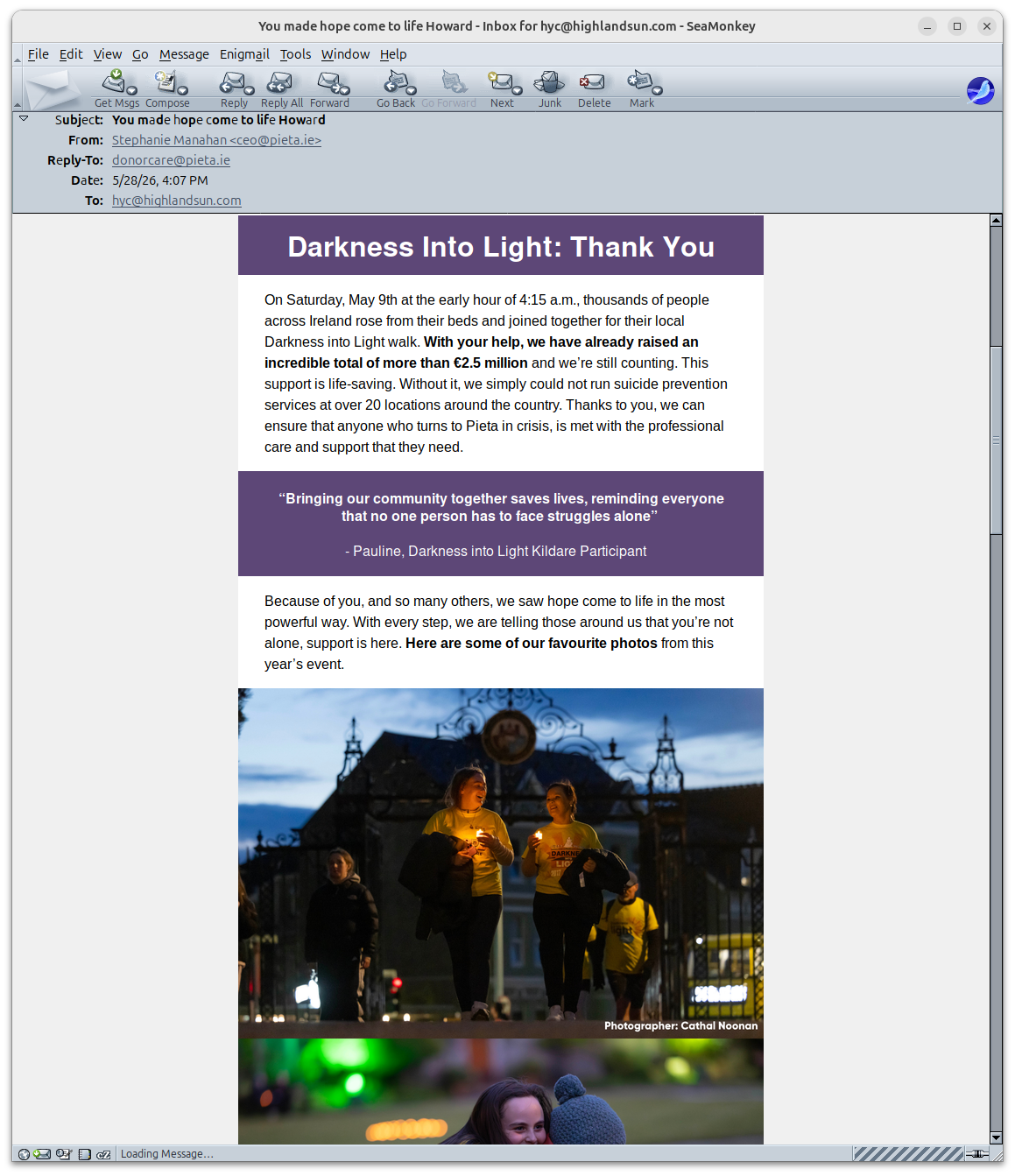Open the Mark button dropdown arrow
This screenshot has width=1015, height=1176.
657,90
